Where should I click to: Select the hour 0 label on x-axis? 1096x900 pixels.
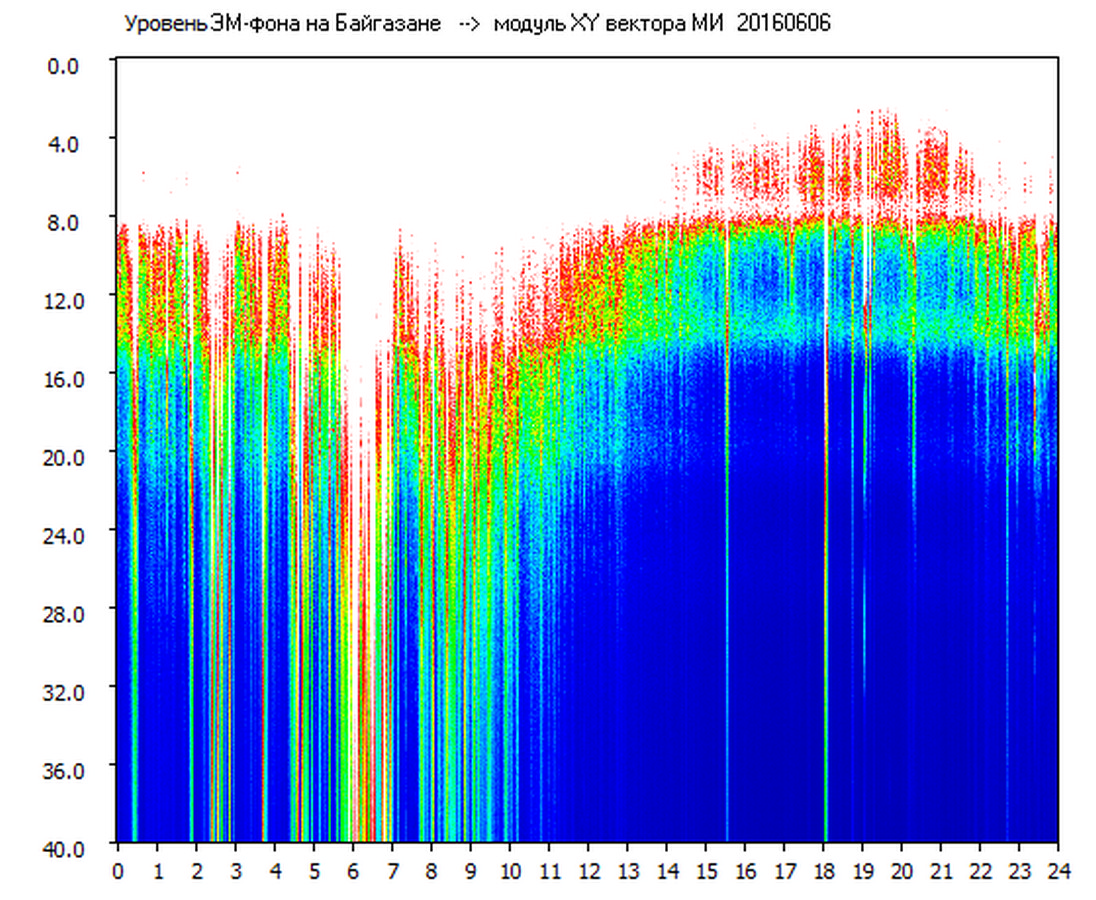tap(118, 870)
